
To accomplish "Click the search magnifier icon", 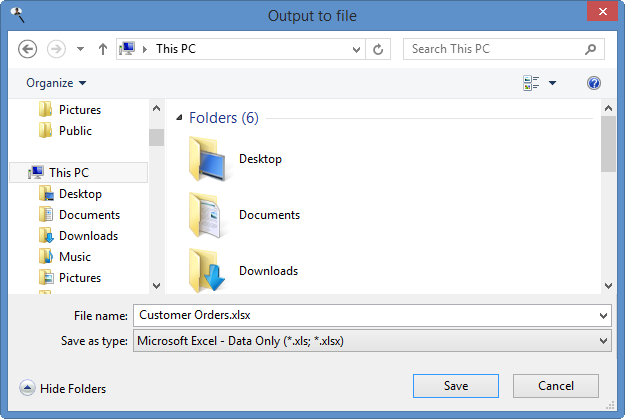I will click(x=591, y=49).
